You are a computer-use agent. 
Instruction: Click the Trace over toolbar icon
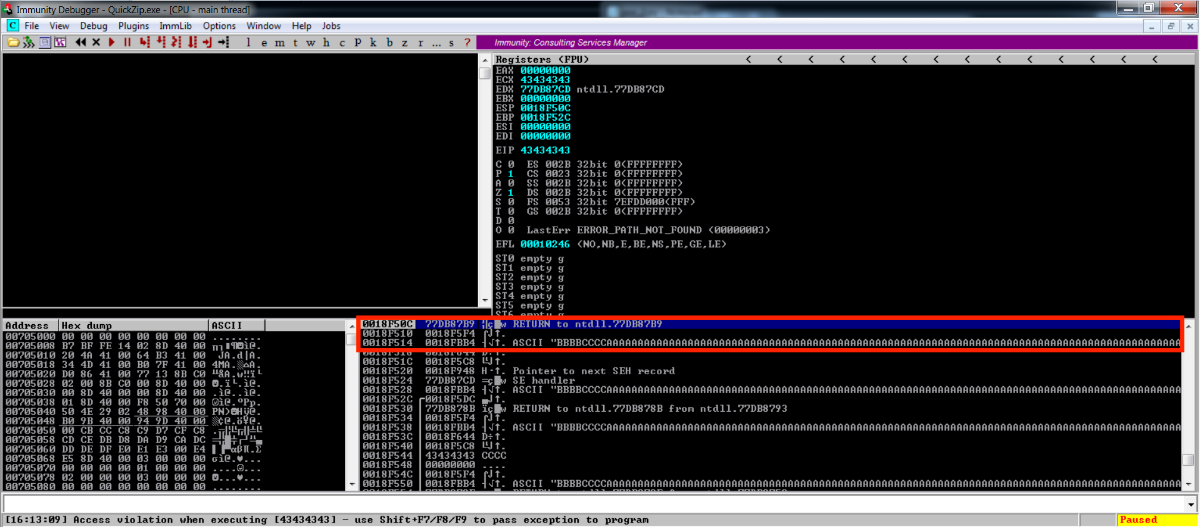tap(192, 42)
